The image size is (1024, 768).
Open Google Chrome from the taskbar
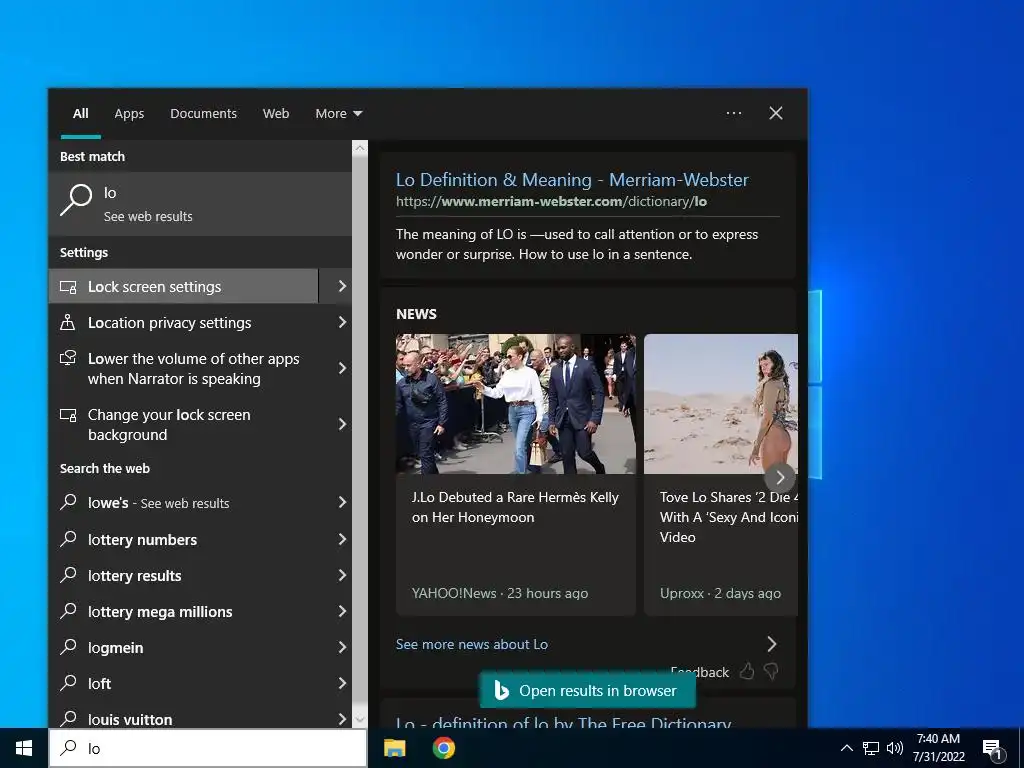coord(443,748)
